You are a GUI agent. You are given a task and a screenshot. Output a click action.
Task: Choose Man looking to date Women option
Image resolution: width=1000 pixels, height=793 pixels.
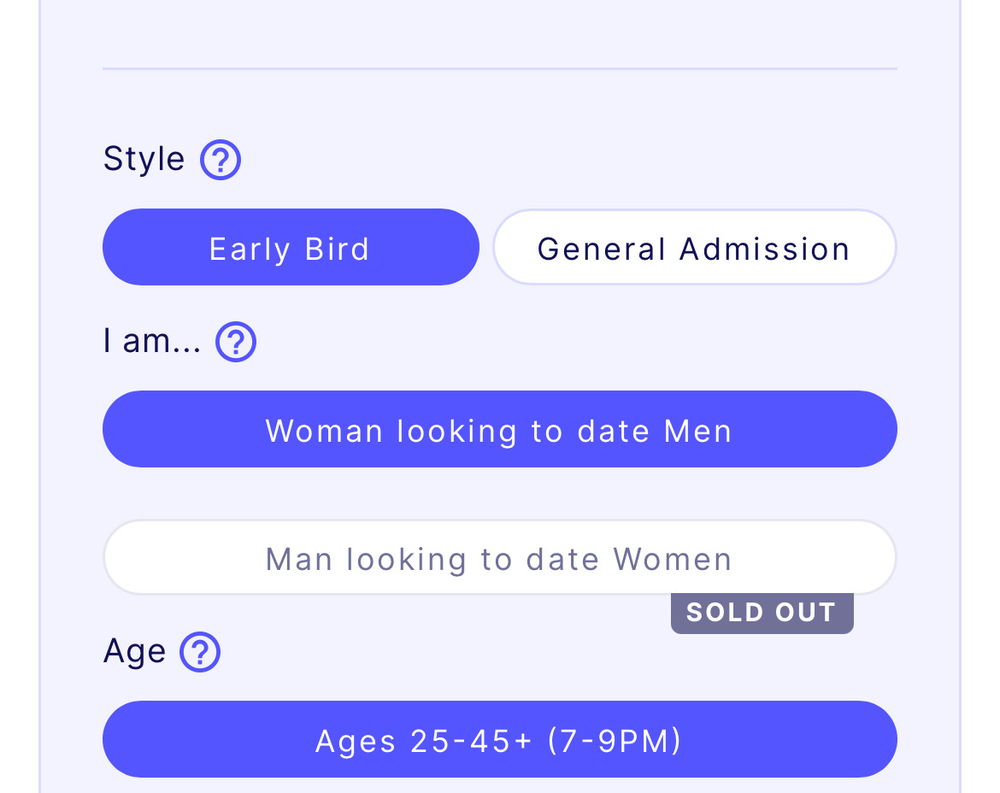[500, 558]
